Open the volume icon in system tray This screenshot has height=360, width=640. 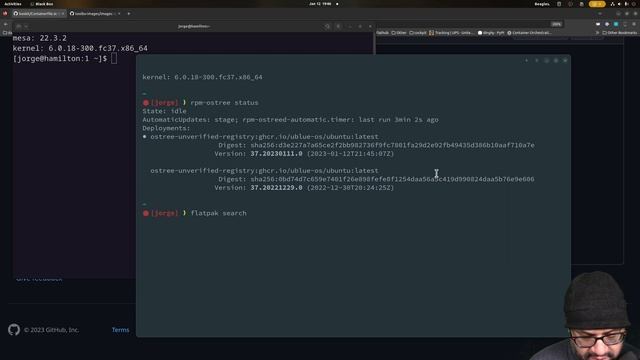[619, 4]
